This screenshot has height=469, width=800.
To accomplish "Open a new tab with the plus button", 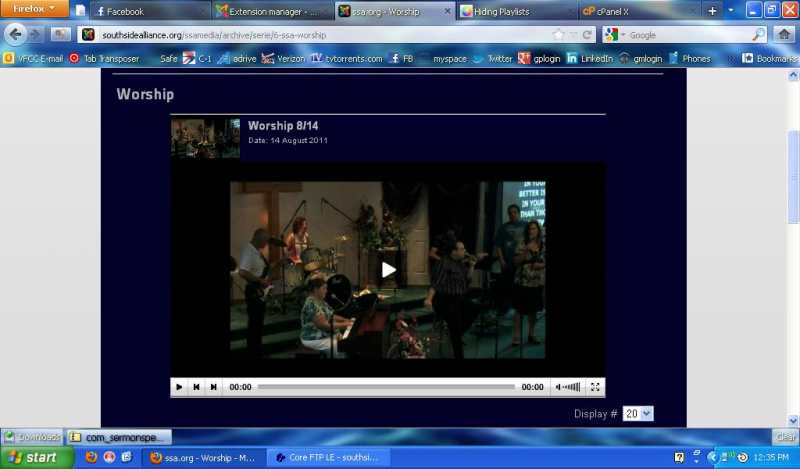I will click(712, 11).
